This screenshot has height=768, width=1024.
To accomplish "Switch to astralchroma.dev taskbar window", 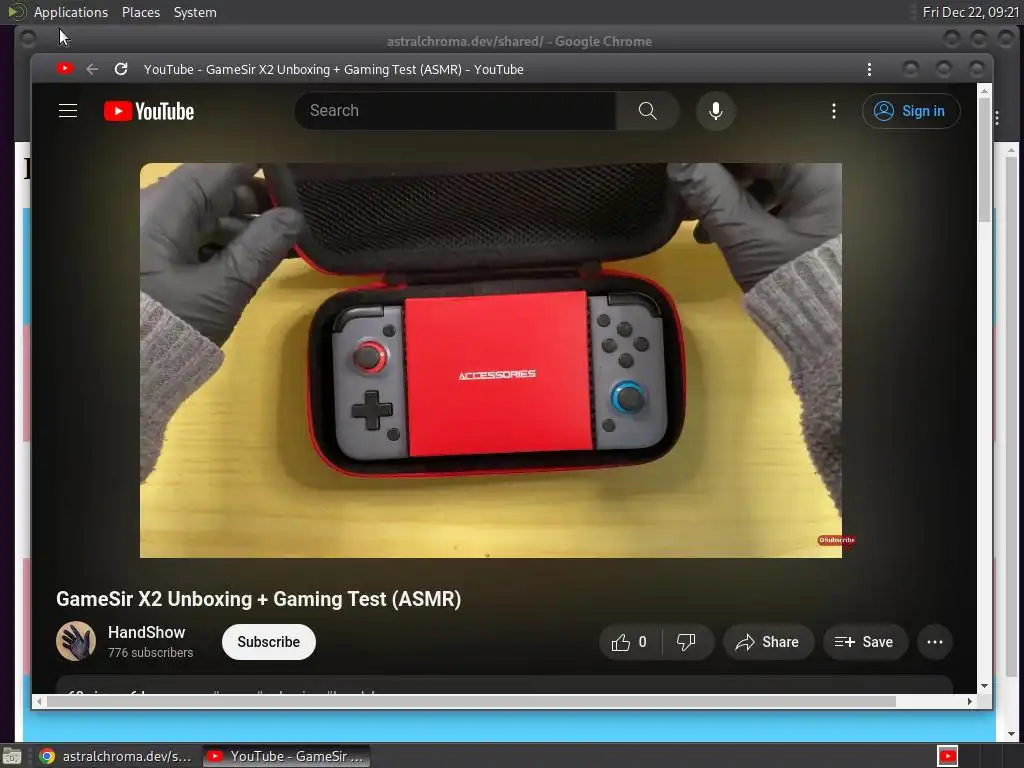I will (x=116, y=756).
